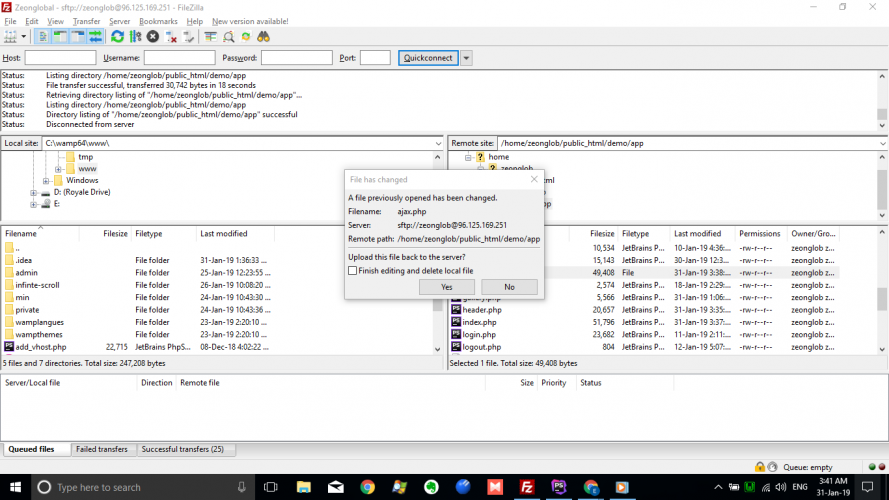Select index.php in remote list

point(479,323)
